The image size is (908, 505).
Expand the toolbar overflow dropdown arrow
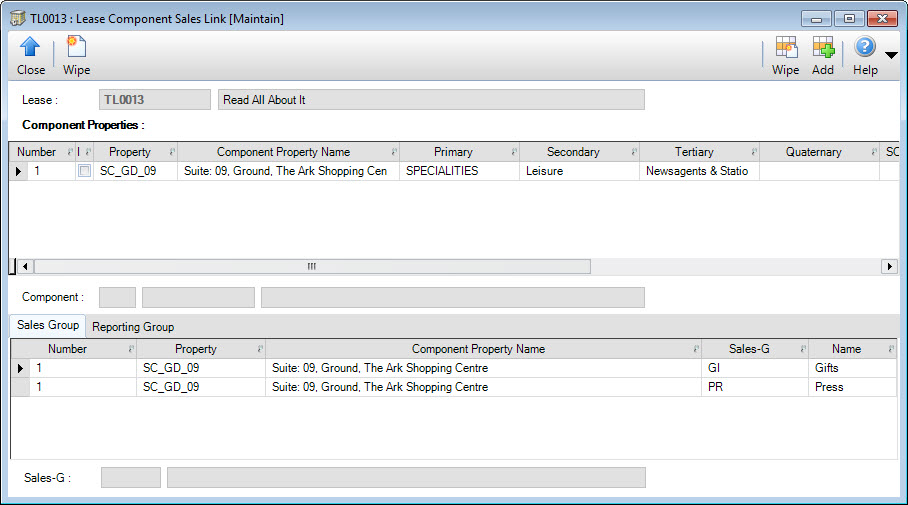[891, 55]
